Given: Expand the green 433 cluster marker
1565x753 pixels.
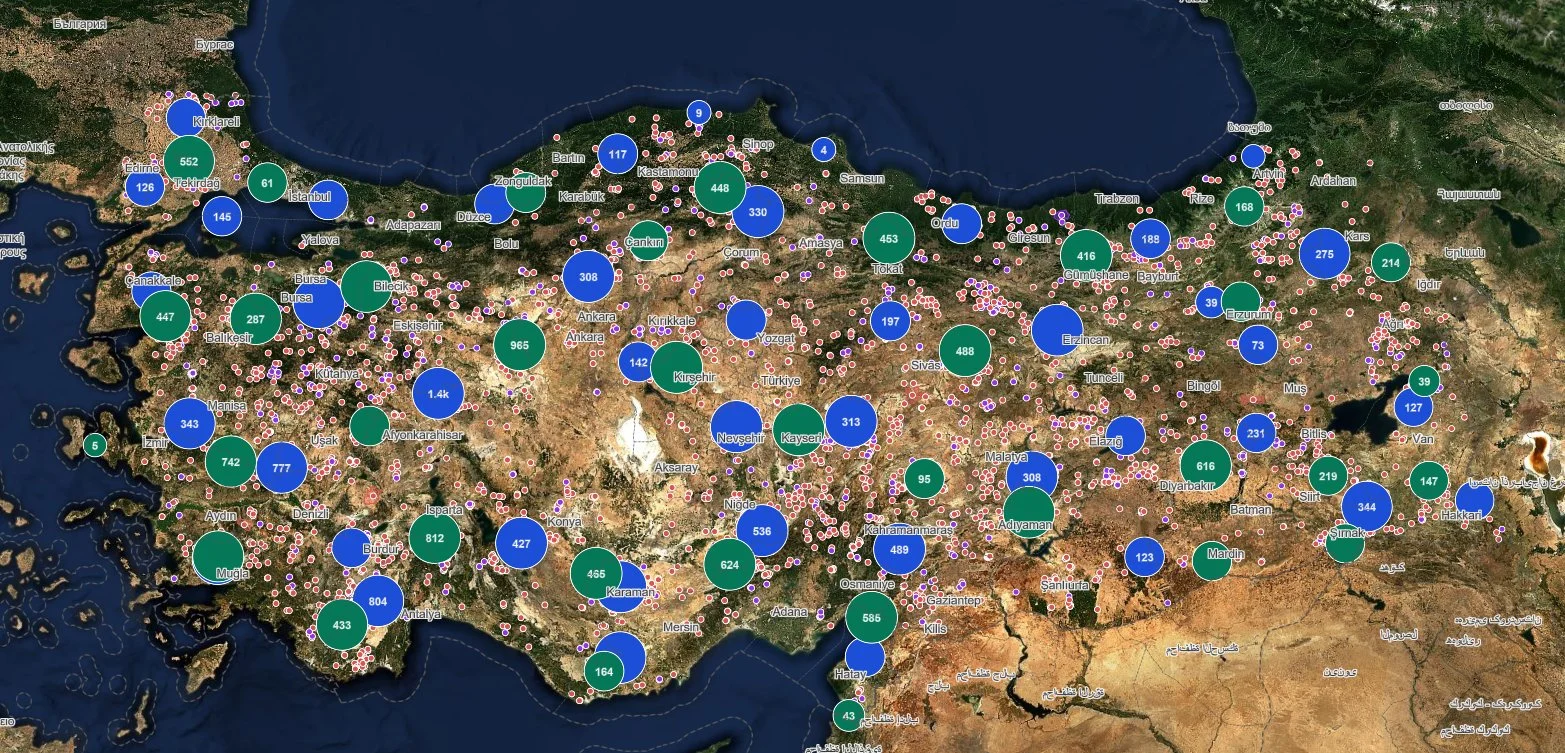Looking at the screenshot, I should (x=342, y=625).
